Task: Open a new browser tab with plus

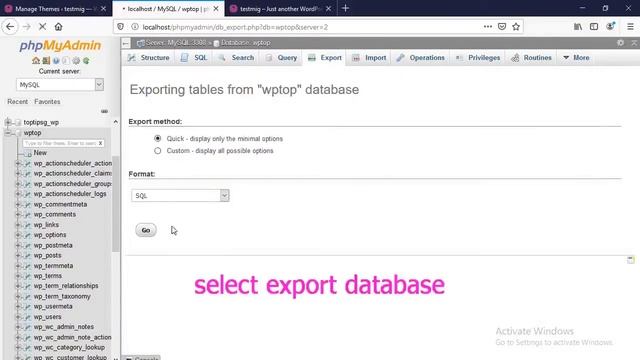Action: point(345,8)
